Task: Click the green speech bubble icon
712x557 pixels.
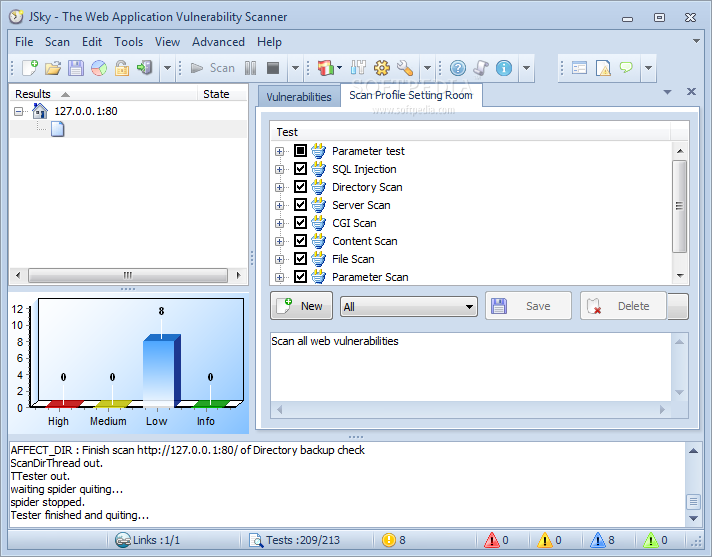Action: coord(626,68)
